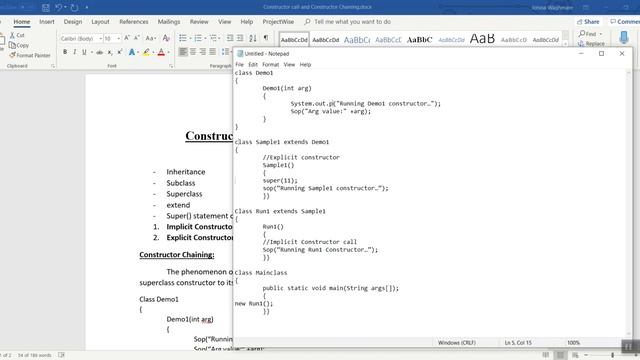The width and height of the screenshot is (640, 360).
Task: Apply the yellow text highlight color
Action: click(146, 52)
